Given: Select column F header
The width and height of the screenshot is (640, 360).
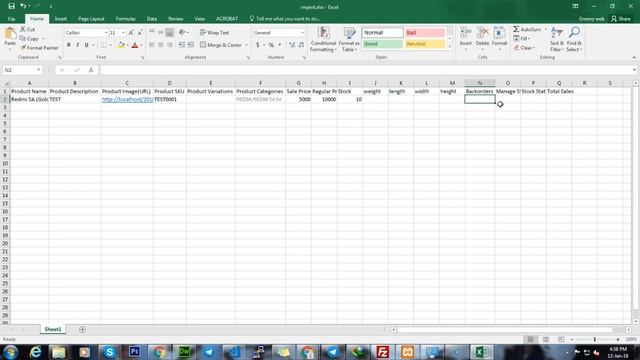Looking at the screenshot, I should tap(260, 83).
